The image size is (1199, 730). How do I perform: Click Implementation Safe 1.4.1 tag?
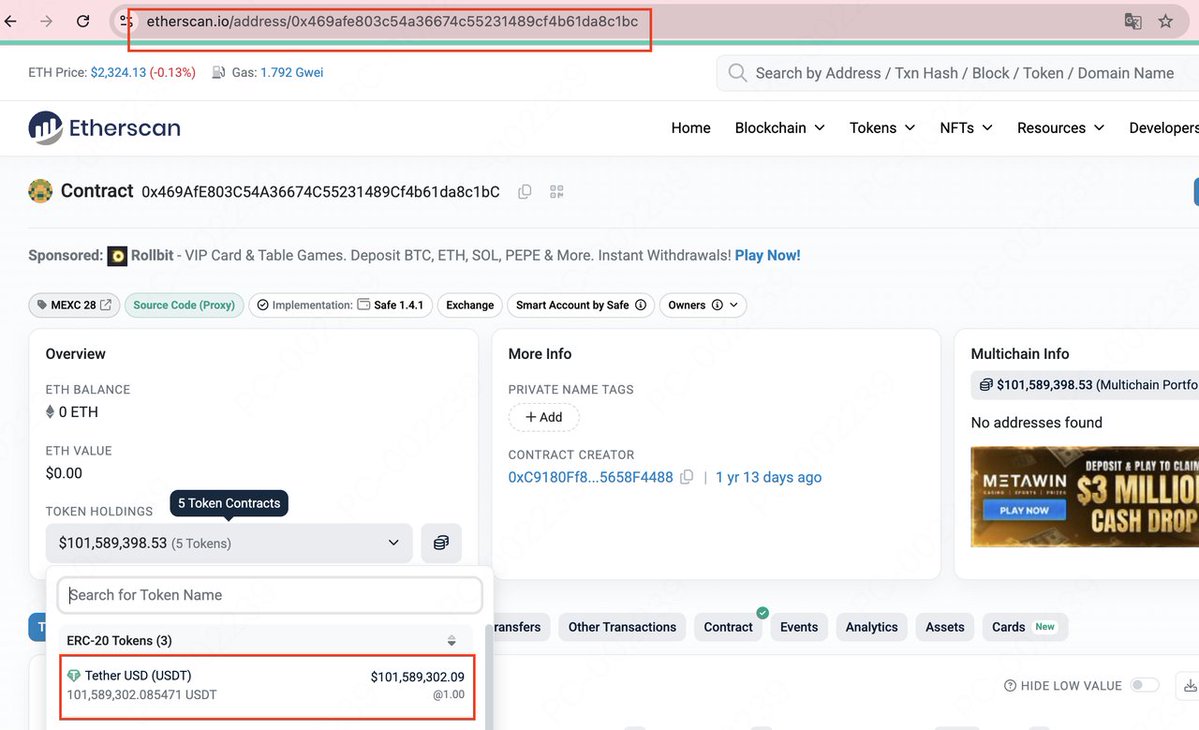[x=340, y=305]
